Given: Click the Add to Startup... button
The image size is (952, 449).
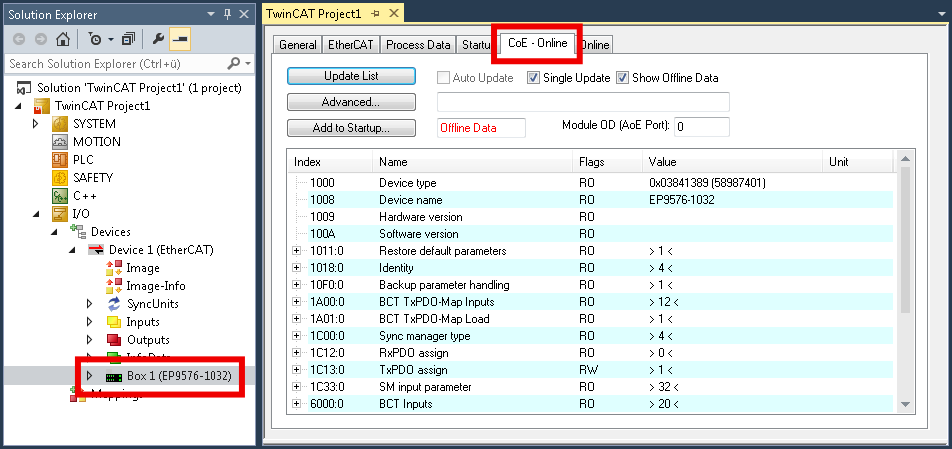Looking at the screenshot, I should [351, 128].
